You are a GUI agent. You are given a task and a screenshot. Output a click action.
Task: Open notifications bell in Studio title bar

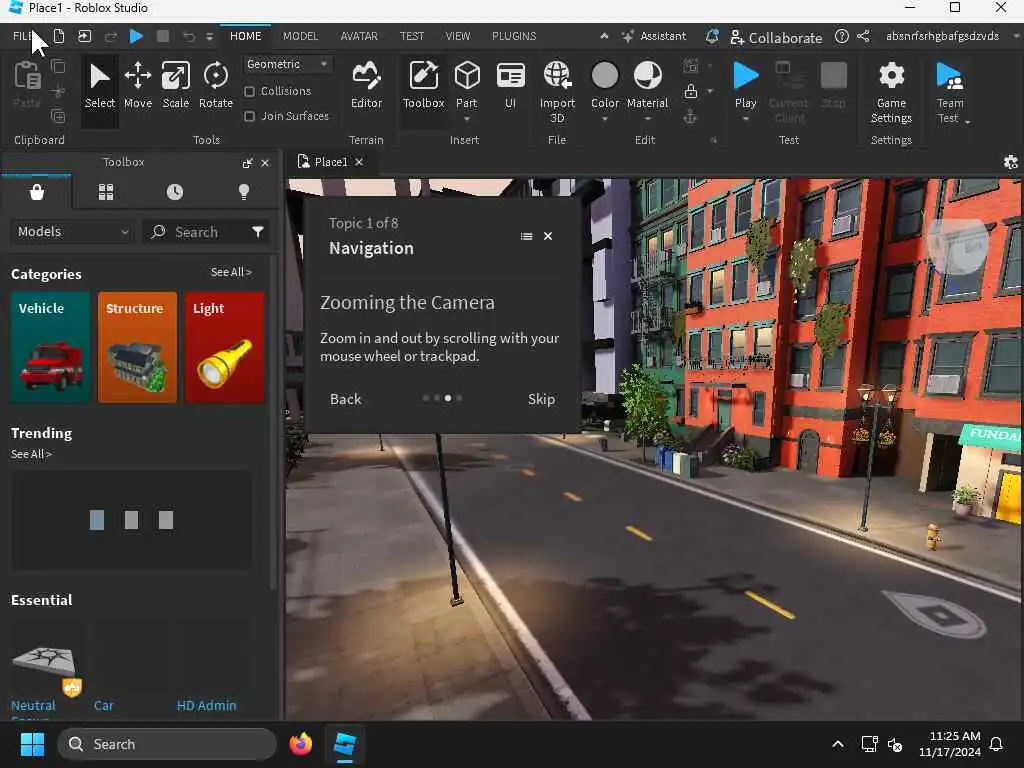pyautogui.click(x=712, y=37)
